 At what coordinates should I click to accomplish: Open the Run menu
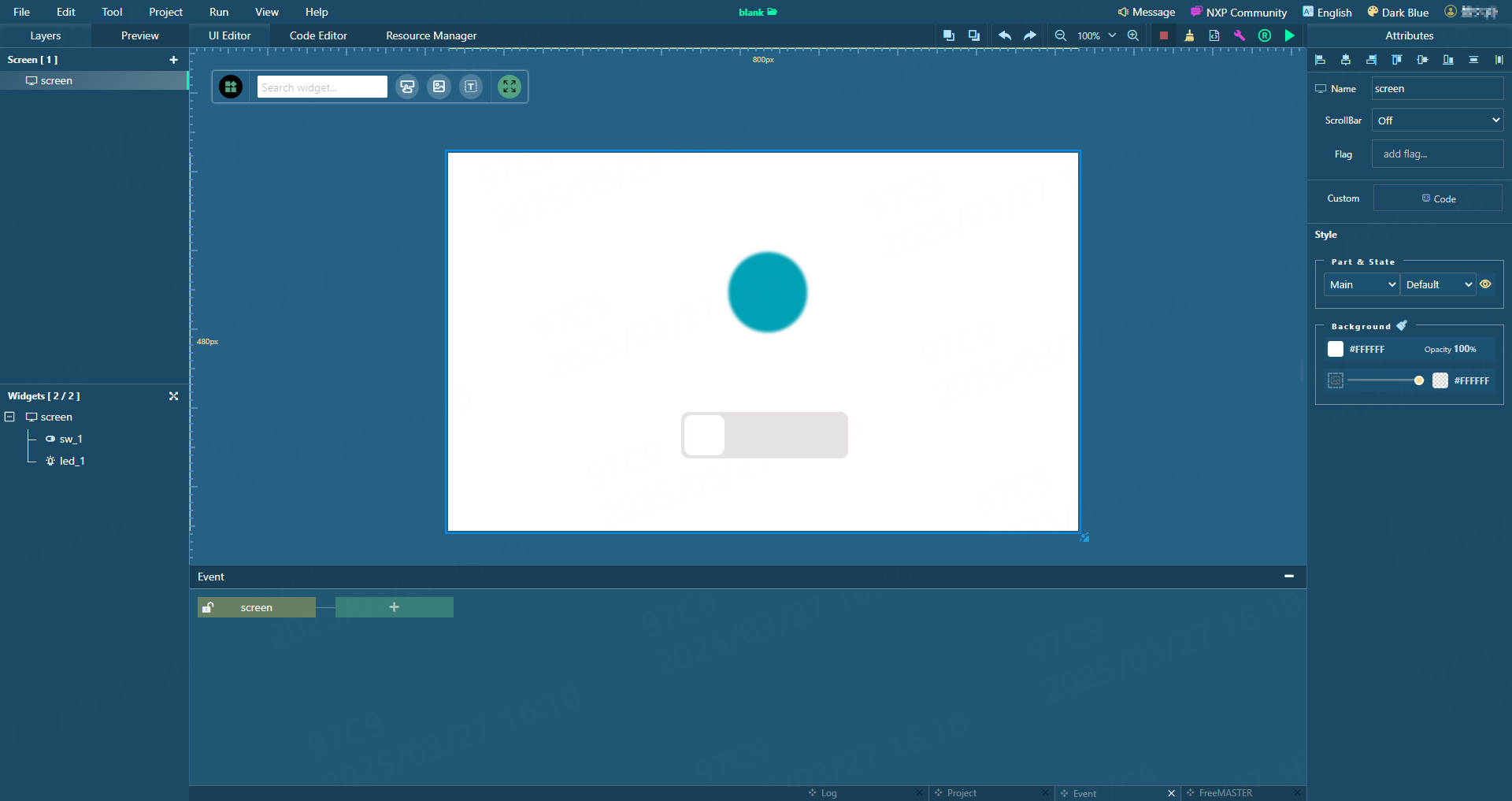pos(219,12)
